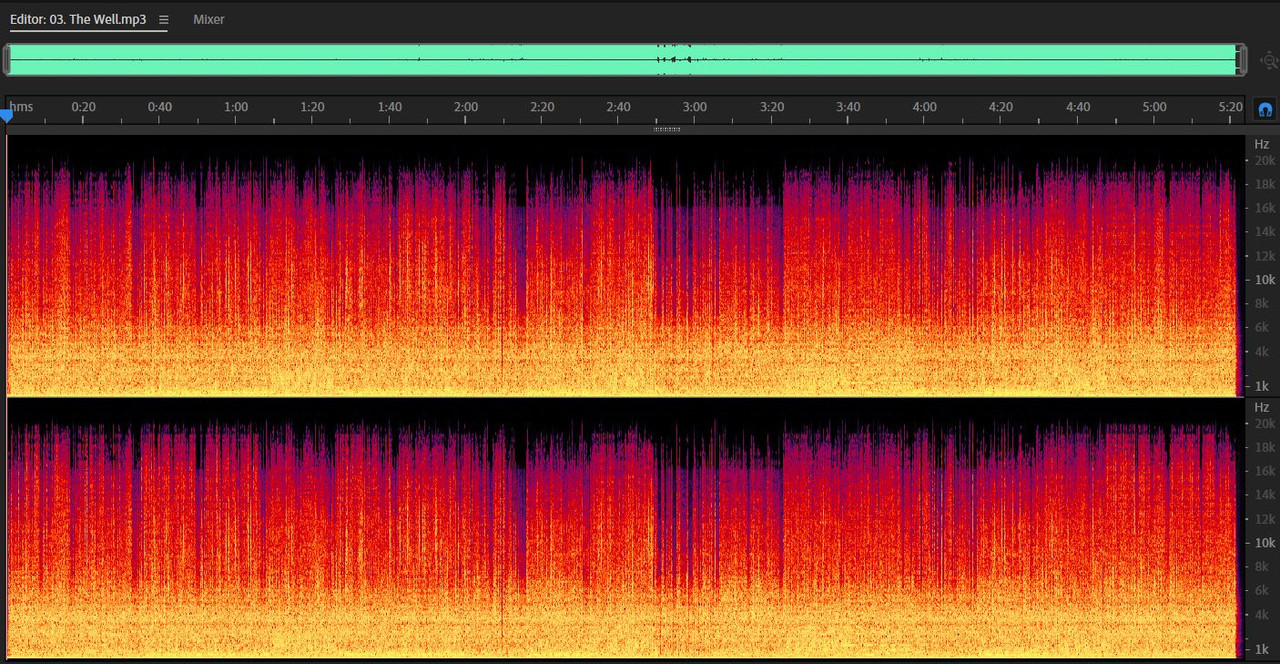Click 1:40 on the time ruler
Image resolution: width=1280 pixels, height=664 pixels.
tap(390, 107)
